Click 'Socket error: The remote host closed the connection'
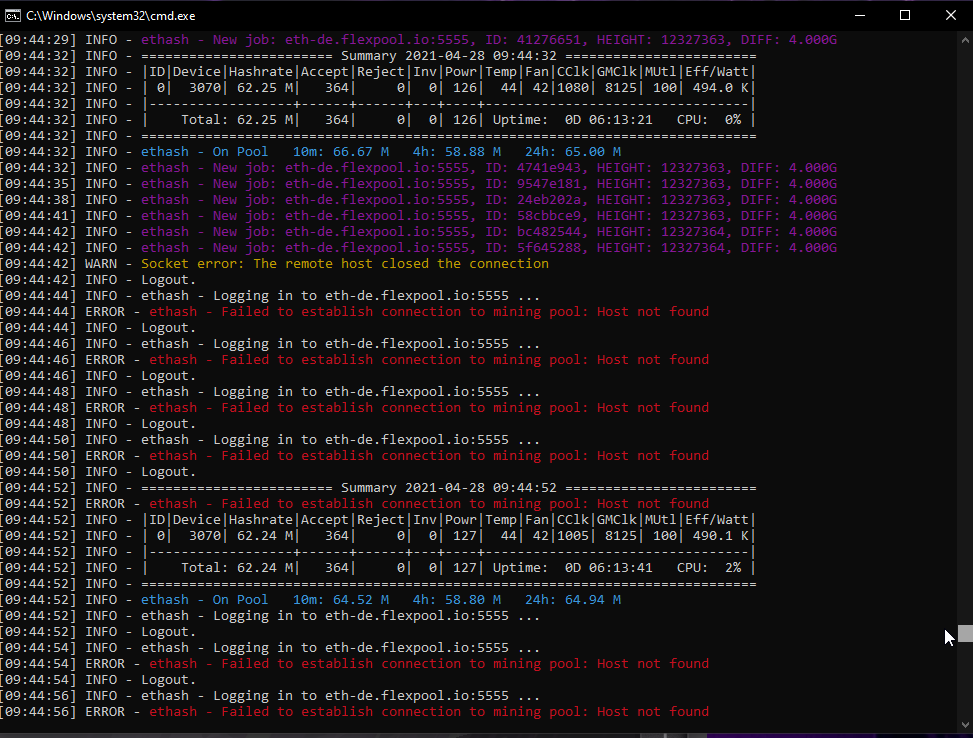 click(x=345, y=264)
